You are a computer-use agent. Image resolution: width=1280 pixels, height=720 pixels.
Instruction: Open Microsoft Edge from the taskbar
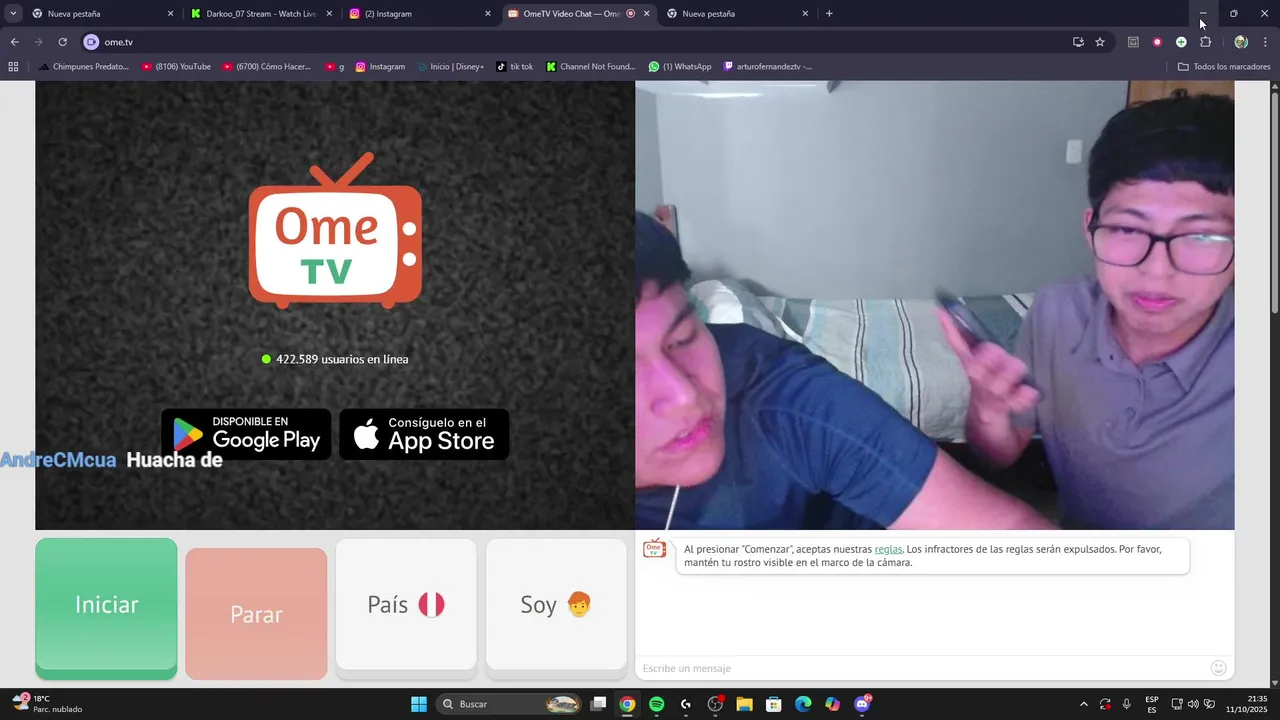[803, 704]
